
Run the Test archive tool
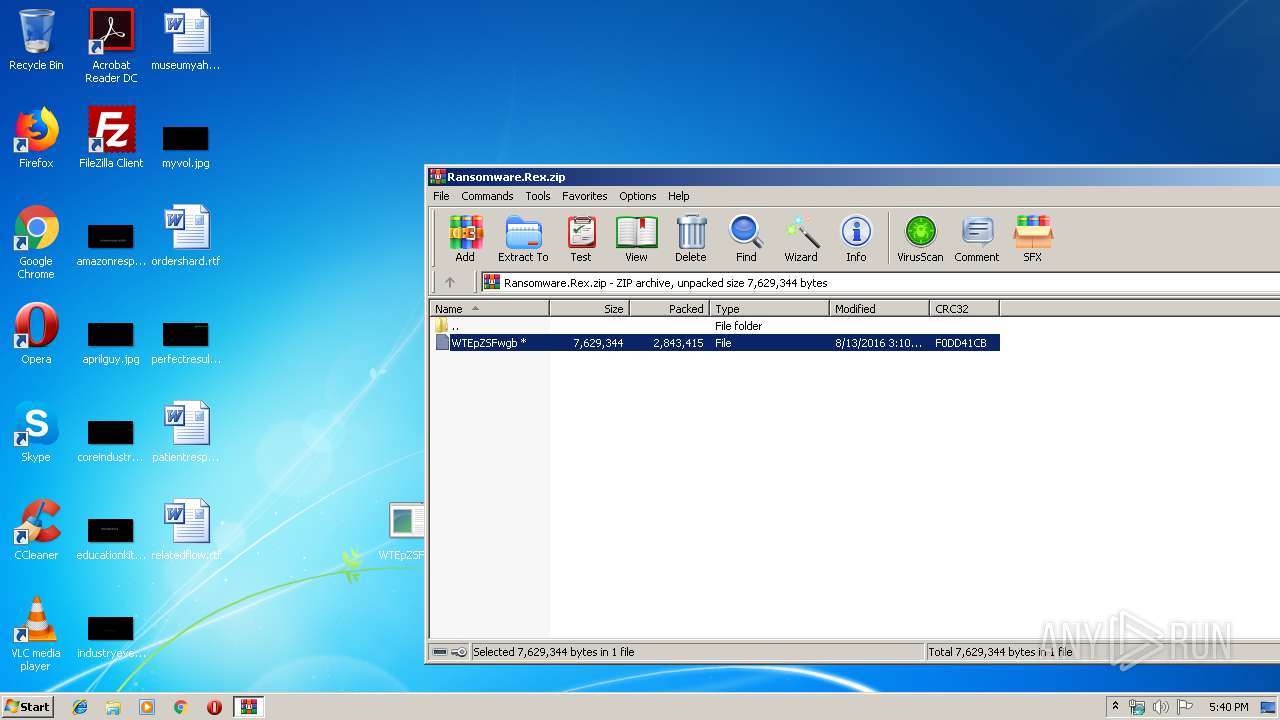581,239
